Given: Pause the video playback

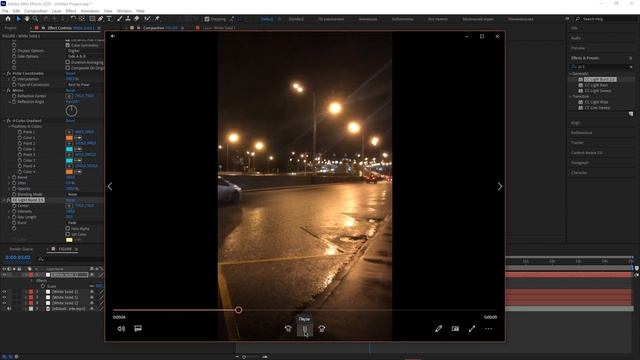Looking at the screenshot, I should [305, 329].
